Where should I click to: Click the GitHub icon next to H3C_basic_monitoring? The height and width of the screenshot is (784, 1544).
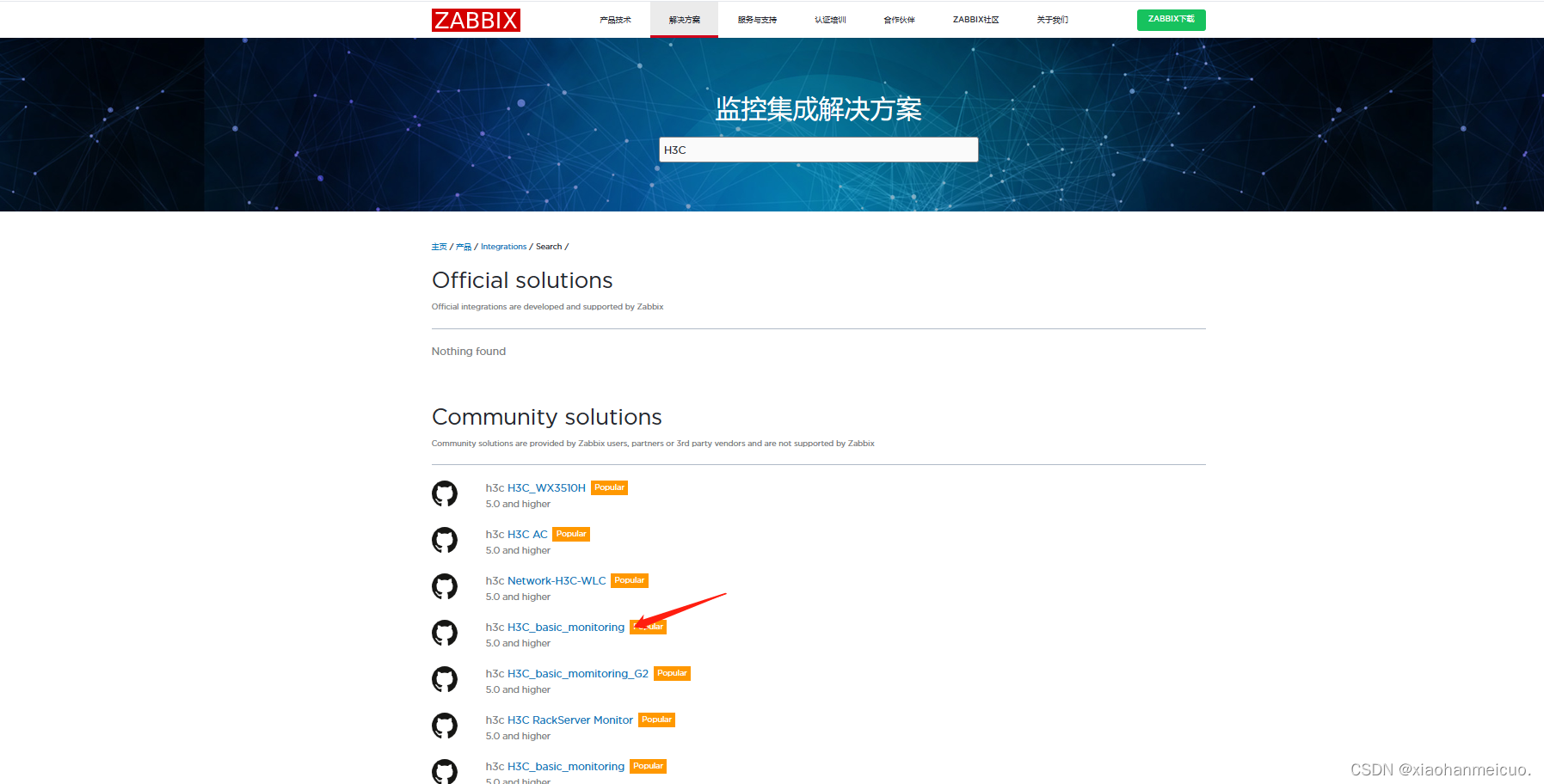tap(445, 633)
